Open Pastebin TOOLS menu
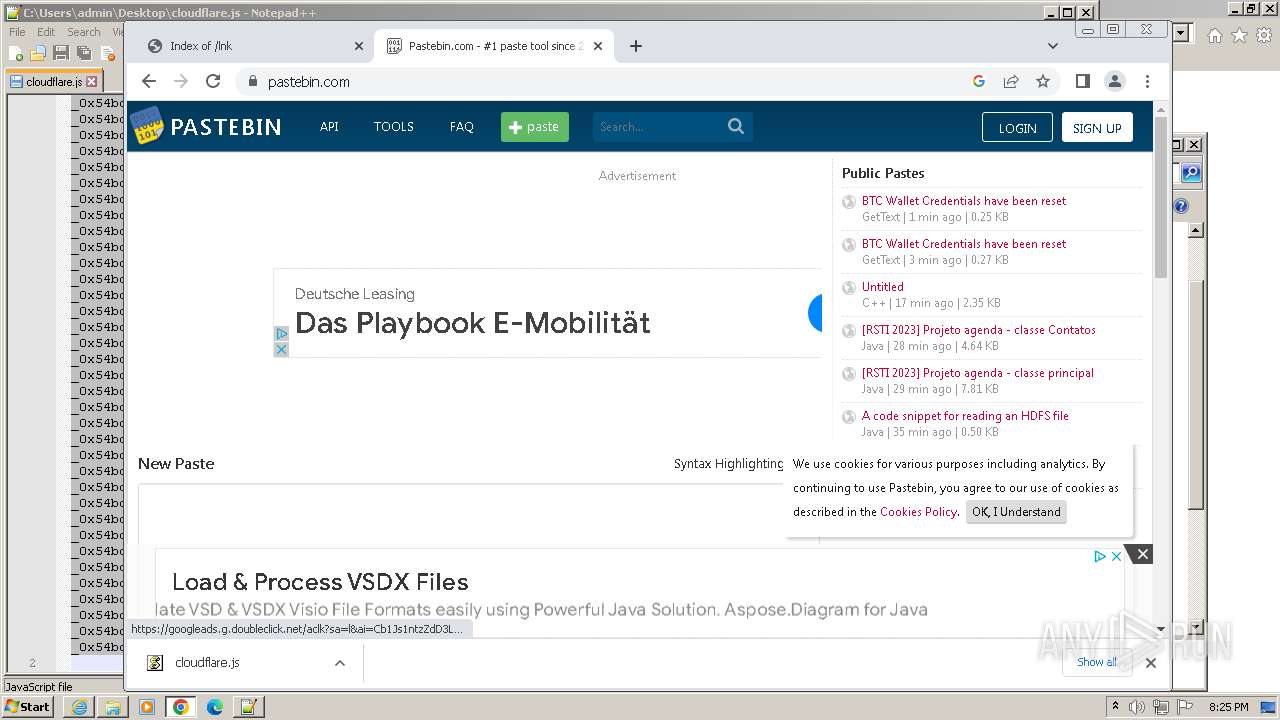The width and height of the screenshot is (1280, 720). coord(393,127)
